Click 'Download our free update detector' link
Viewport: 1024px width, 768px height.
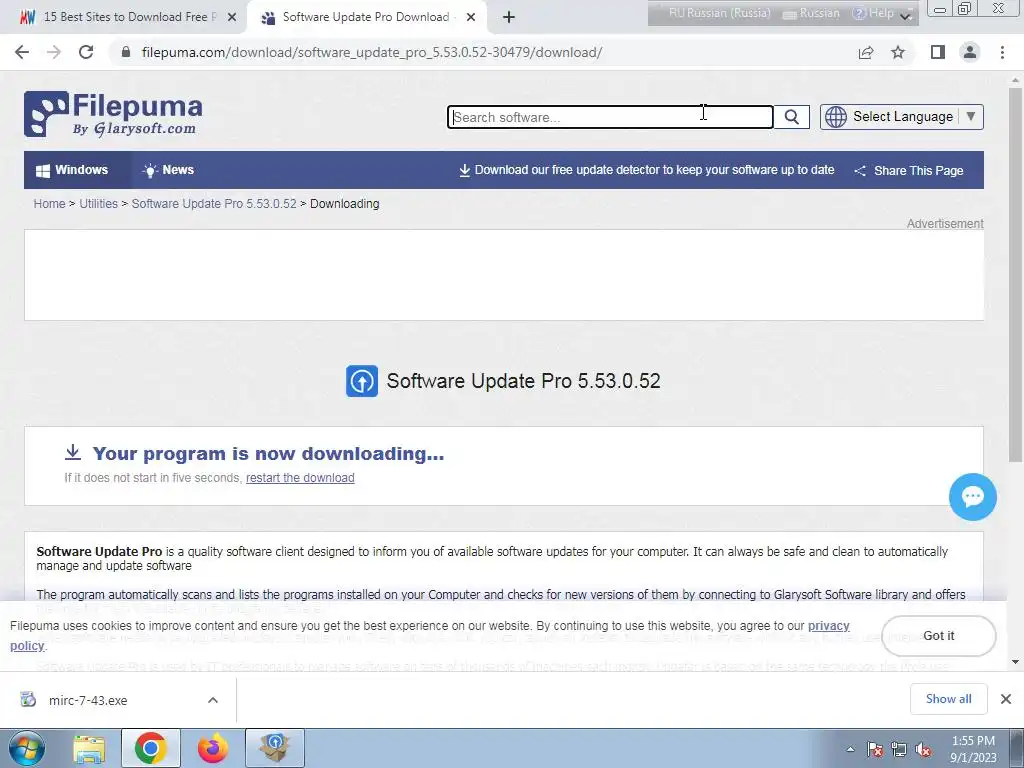pos(647,170)
